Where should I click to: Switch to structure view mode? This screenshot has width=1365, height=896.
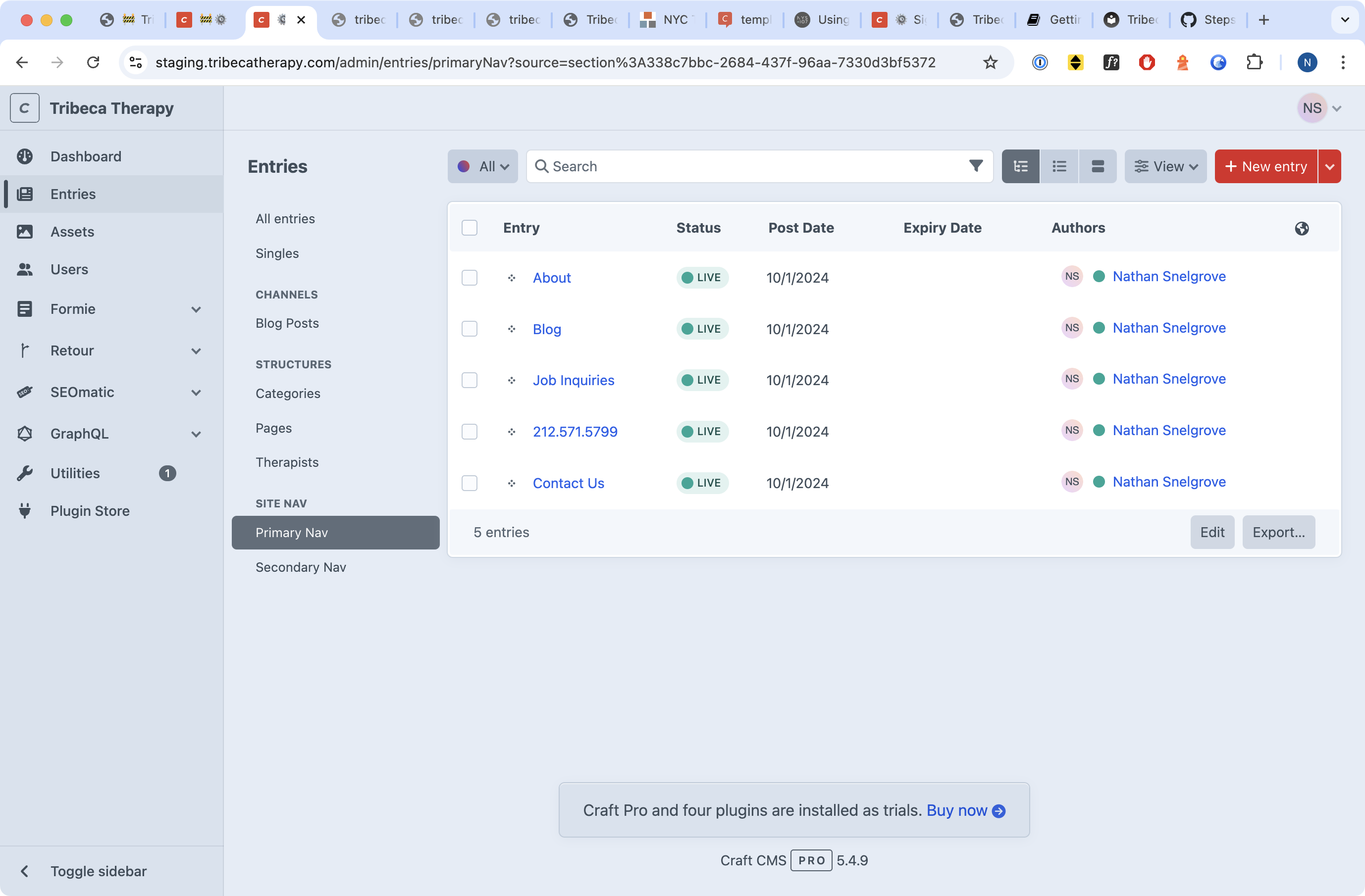coord(1021,166)
